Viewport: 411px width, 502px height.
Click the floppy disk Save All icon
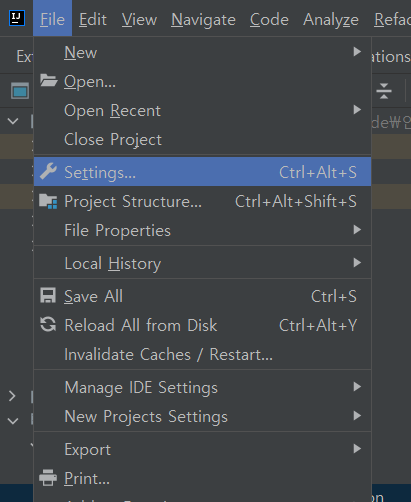pyautogui.click(x=48, y=296)
